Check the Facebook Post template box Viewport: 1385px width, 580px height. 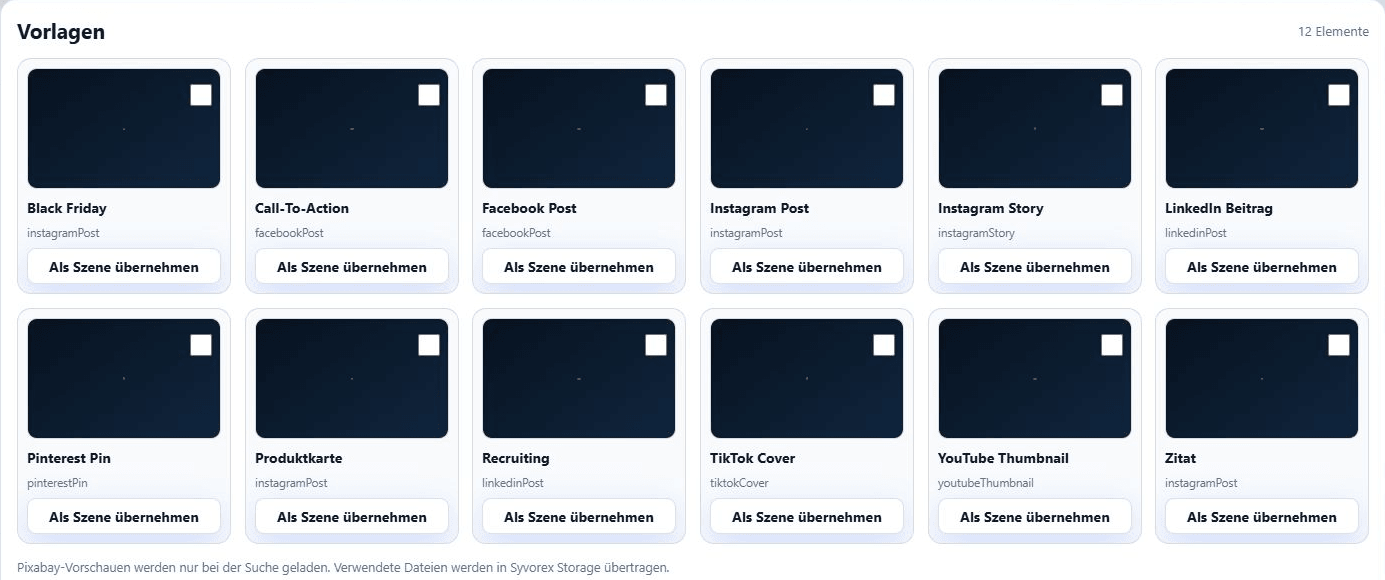656,95
